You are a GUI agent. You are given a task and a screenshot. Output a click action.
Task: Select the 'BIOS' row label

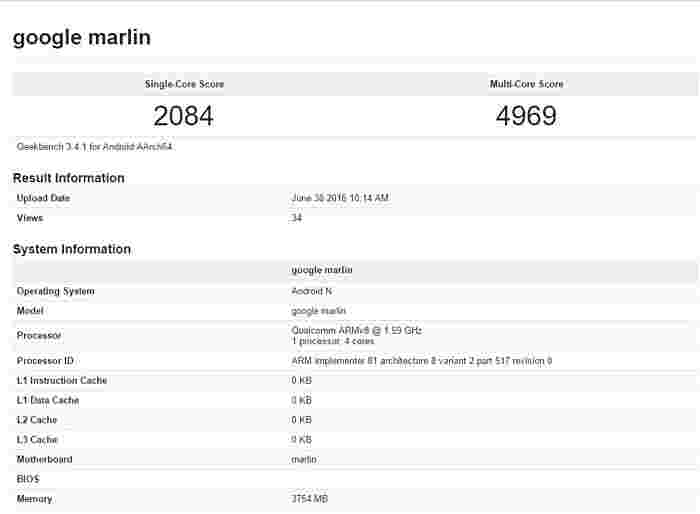click(28, 479)
